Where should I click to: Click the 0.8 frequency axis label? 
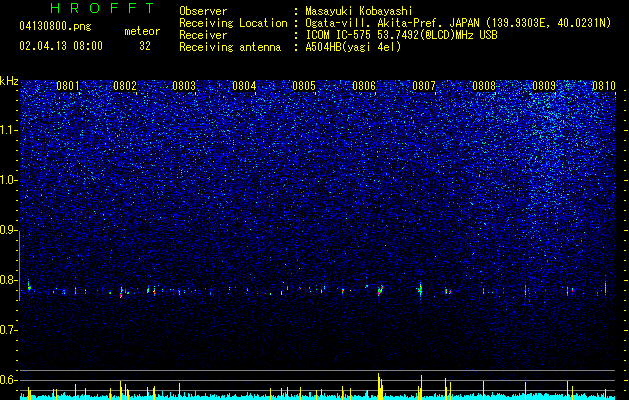point(8,280)
